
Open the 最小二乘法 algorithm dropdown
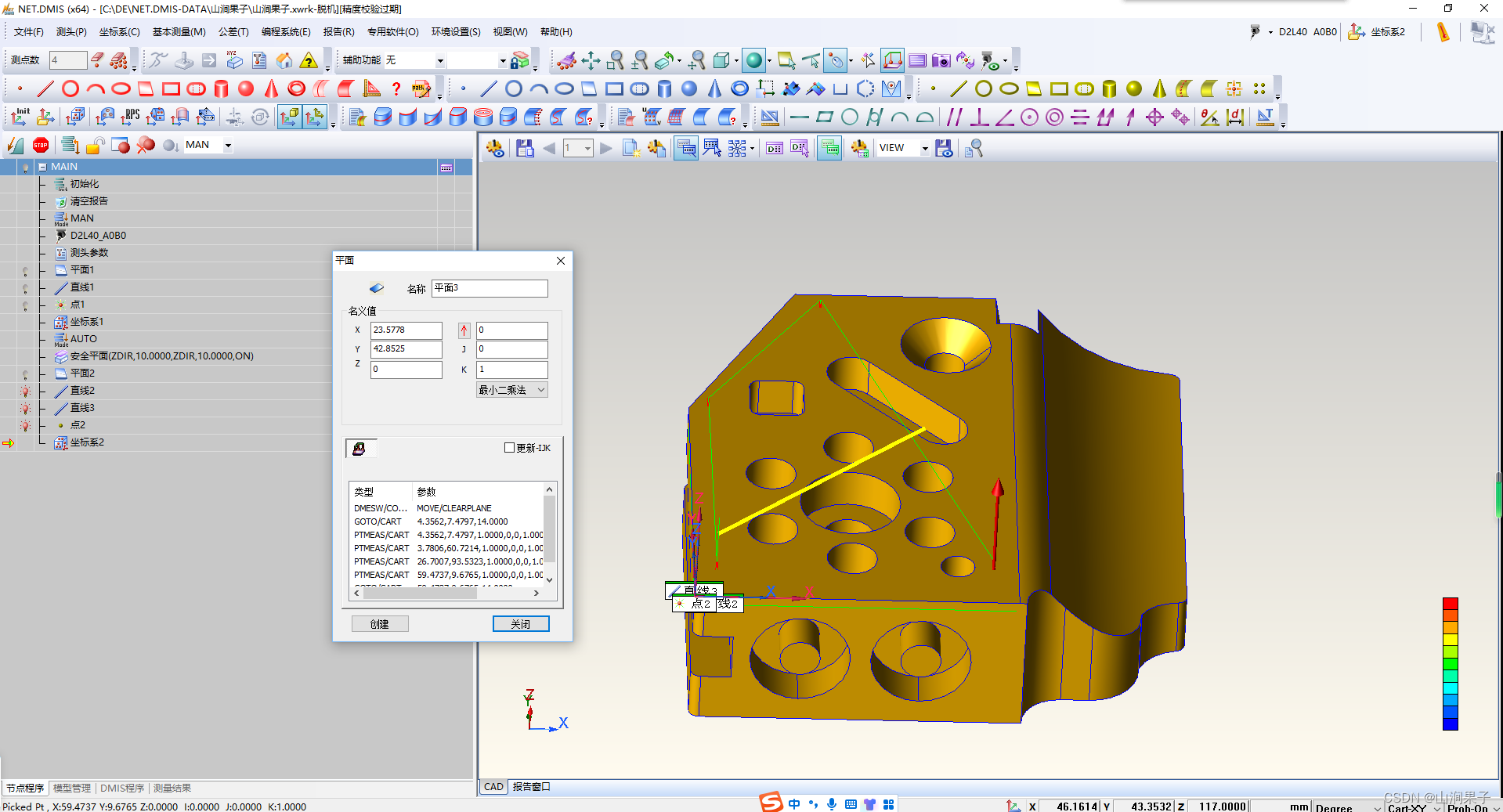click(512, 390)
